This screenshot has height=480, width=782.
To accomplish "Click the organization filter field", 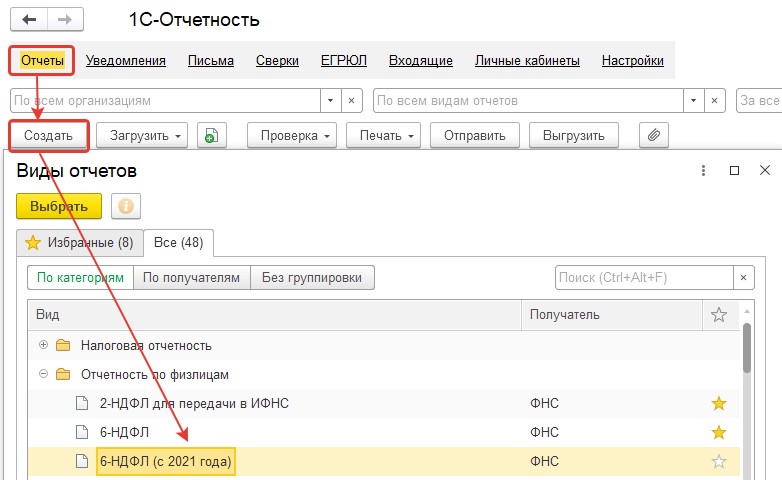I will coord(165,101).
